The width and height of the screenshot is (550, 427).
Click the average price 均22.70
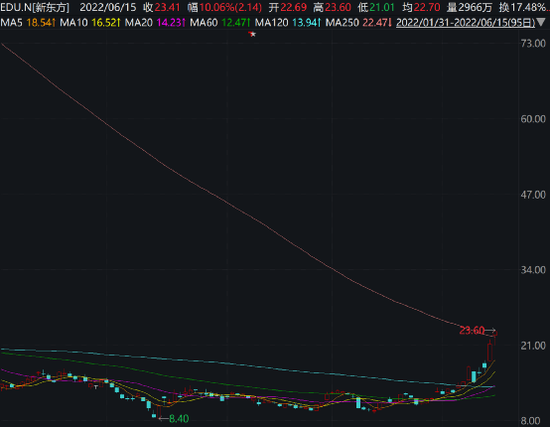(x=421, y=7)
